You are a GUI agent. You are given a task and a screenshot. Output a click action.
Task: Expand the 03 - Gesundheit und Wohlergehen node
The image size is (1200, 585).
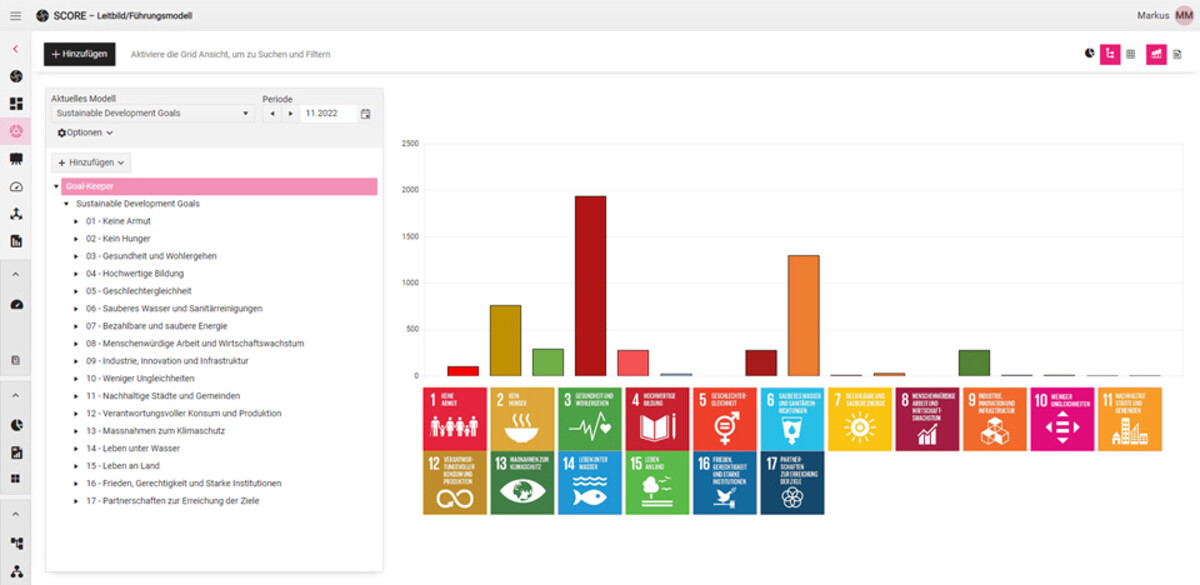tap(76, 256)
